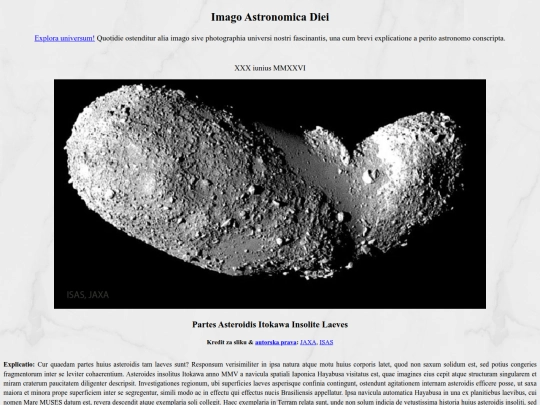Click the sentence starting 'Quotidie ostenditur alia imago'
Viewport: 540px width, 405px height.
[x=301, y=38]
